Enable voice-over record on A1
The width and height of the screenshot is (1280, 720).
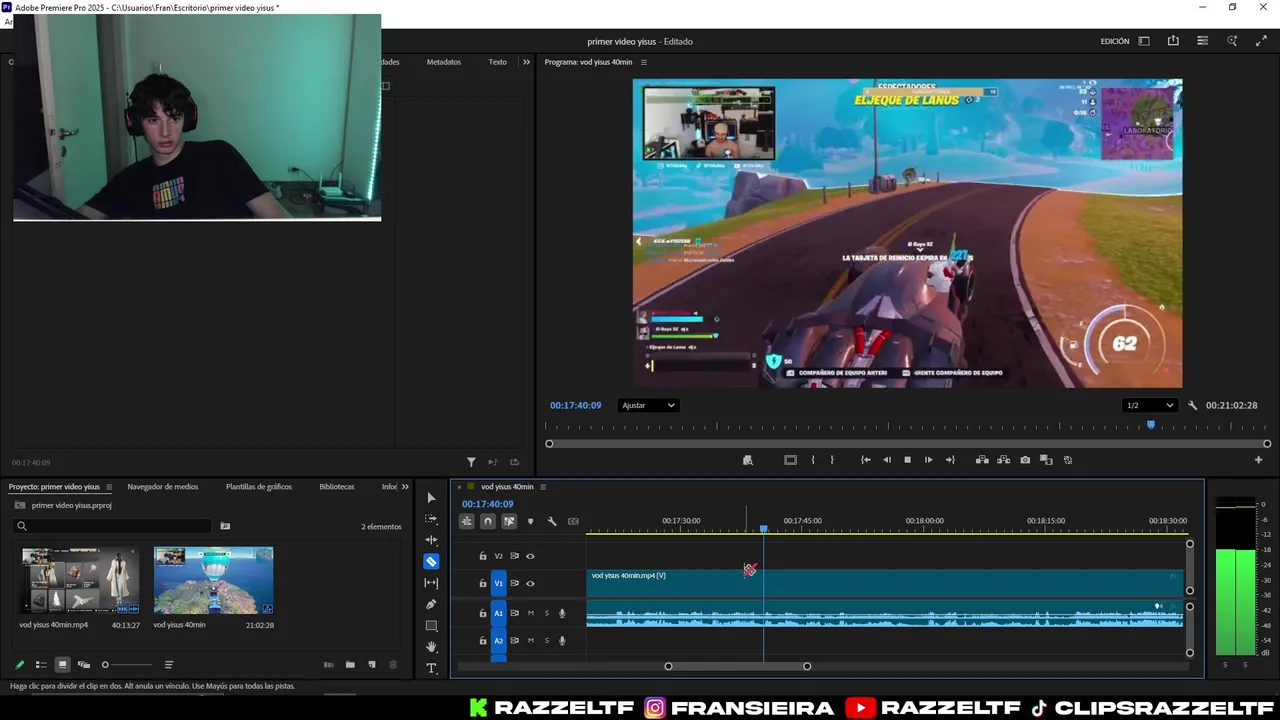pos(562,613)
